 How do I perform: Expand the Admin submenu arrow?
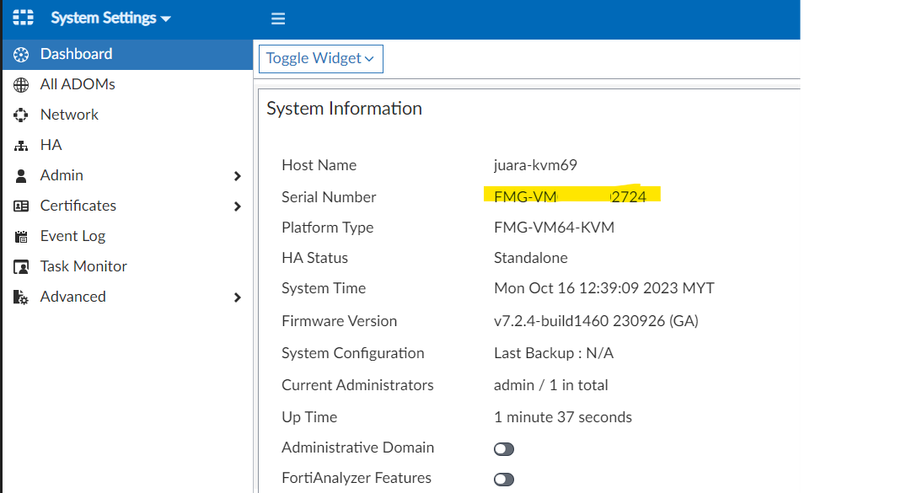click(x=237, y=176)
